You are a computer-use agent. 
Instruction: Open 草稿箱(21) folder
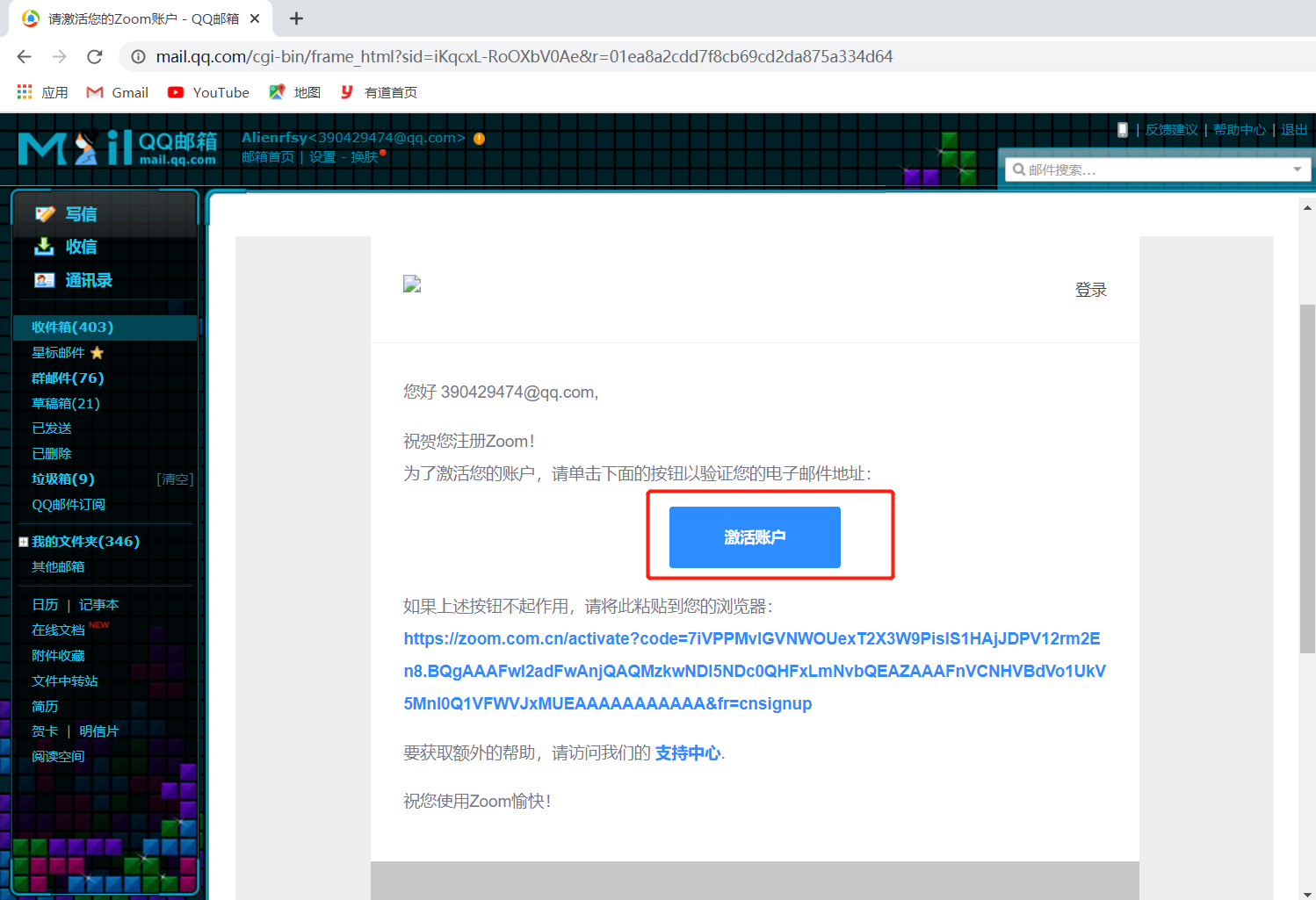[65, 403]
